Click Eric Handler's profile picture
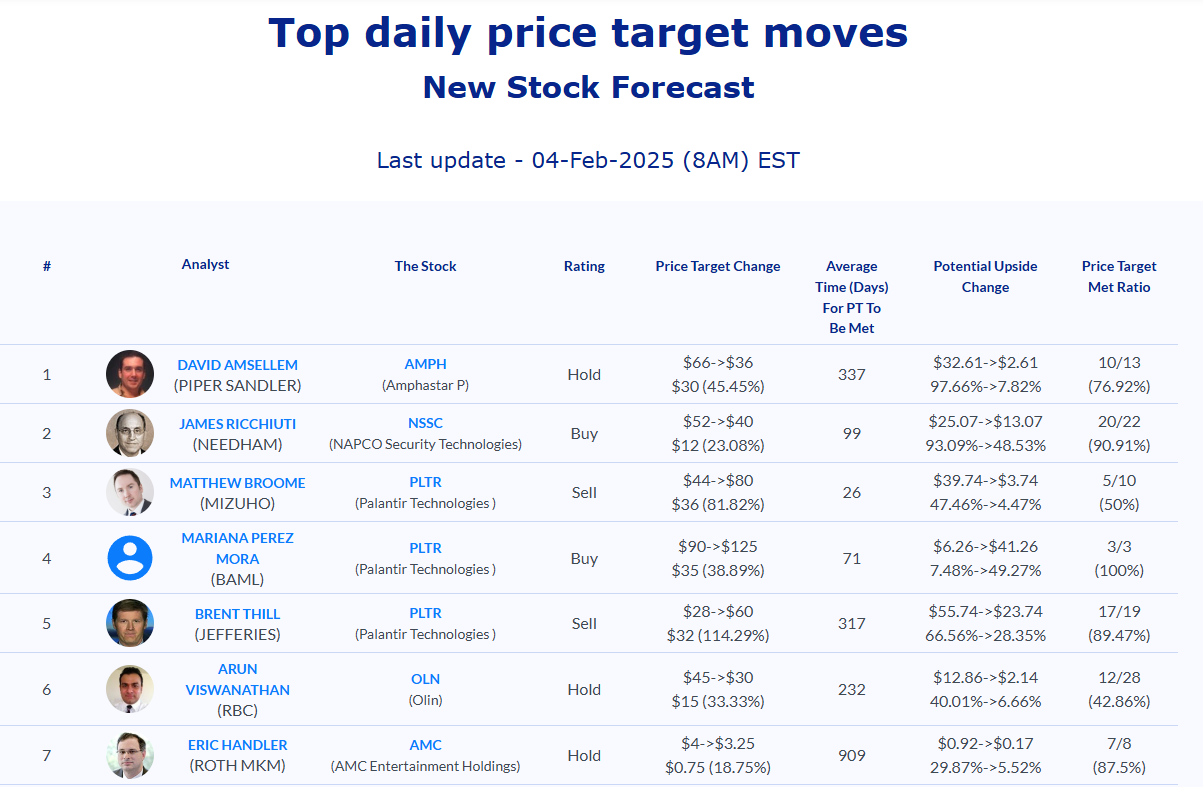Image resolution: width=1203 pixels, height=787 pixels. (x=130, y=755)
